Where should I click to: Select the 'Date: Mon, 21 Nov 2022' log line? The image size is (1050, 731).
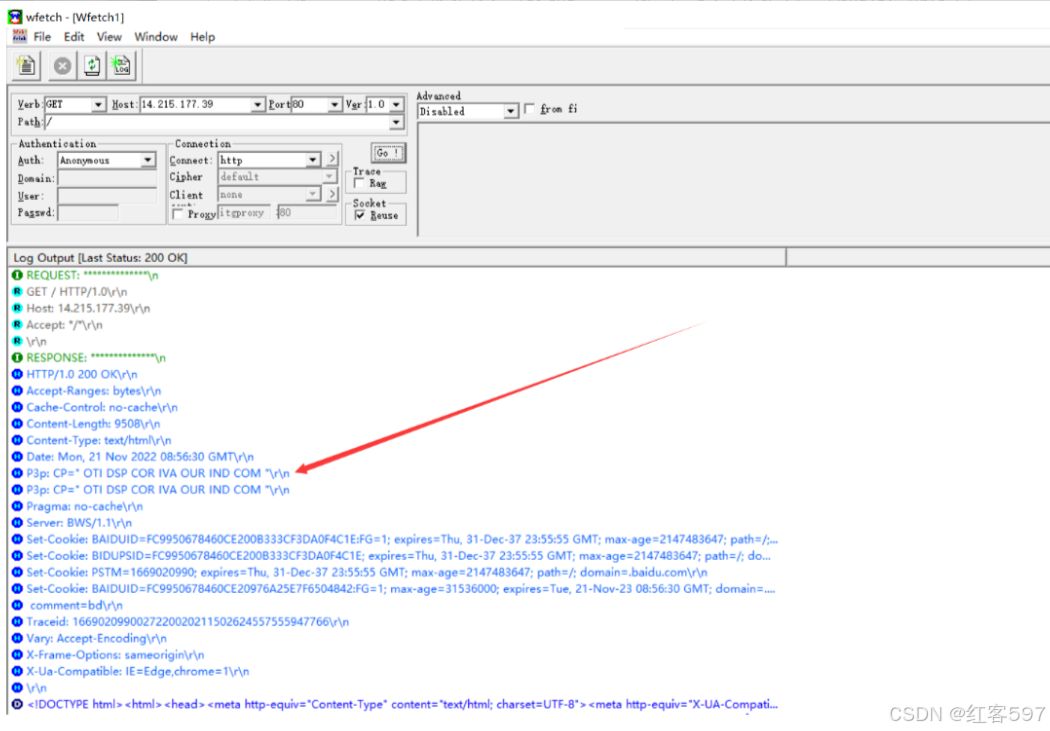point(140,457)
